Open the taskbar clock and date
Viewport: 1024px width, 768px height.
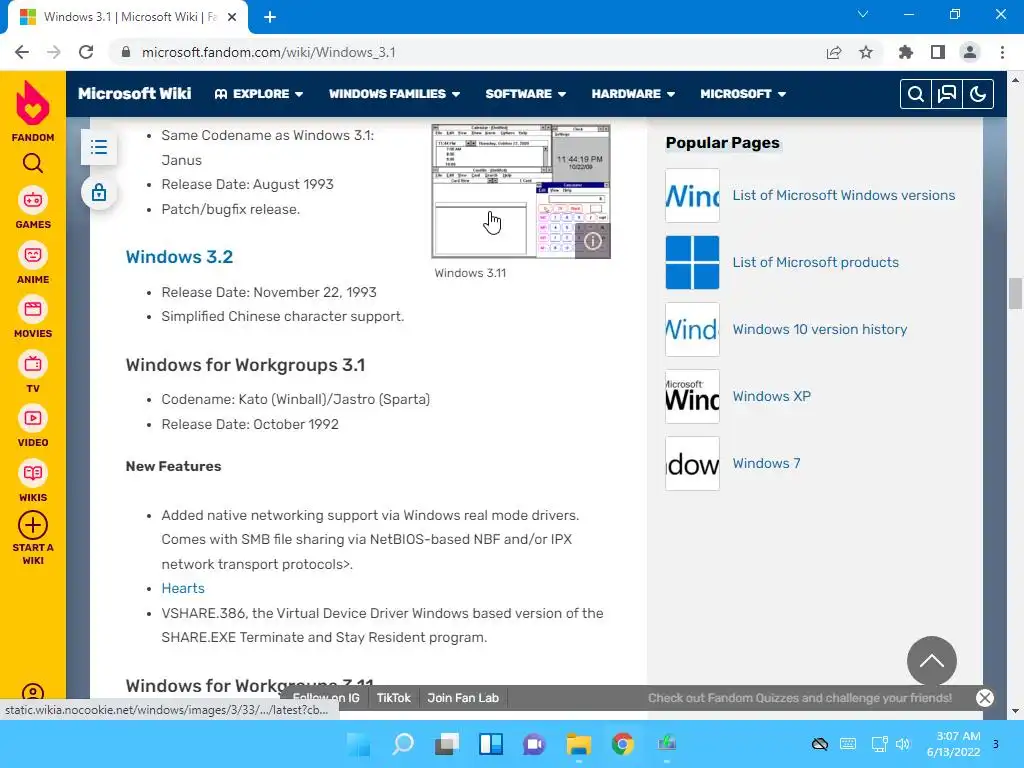click(x=953, y=744)
